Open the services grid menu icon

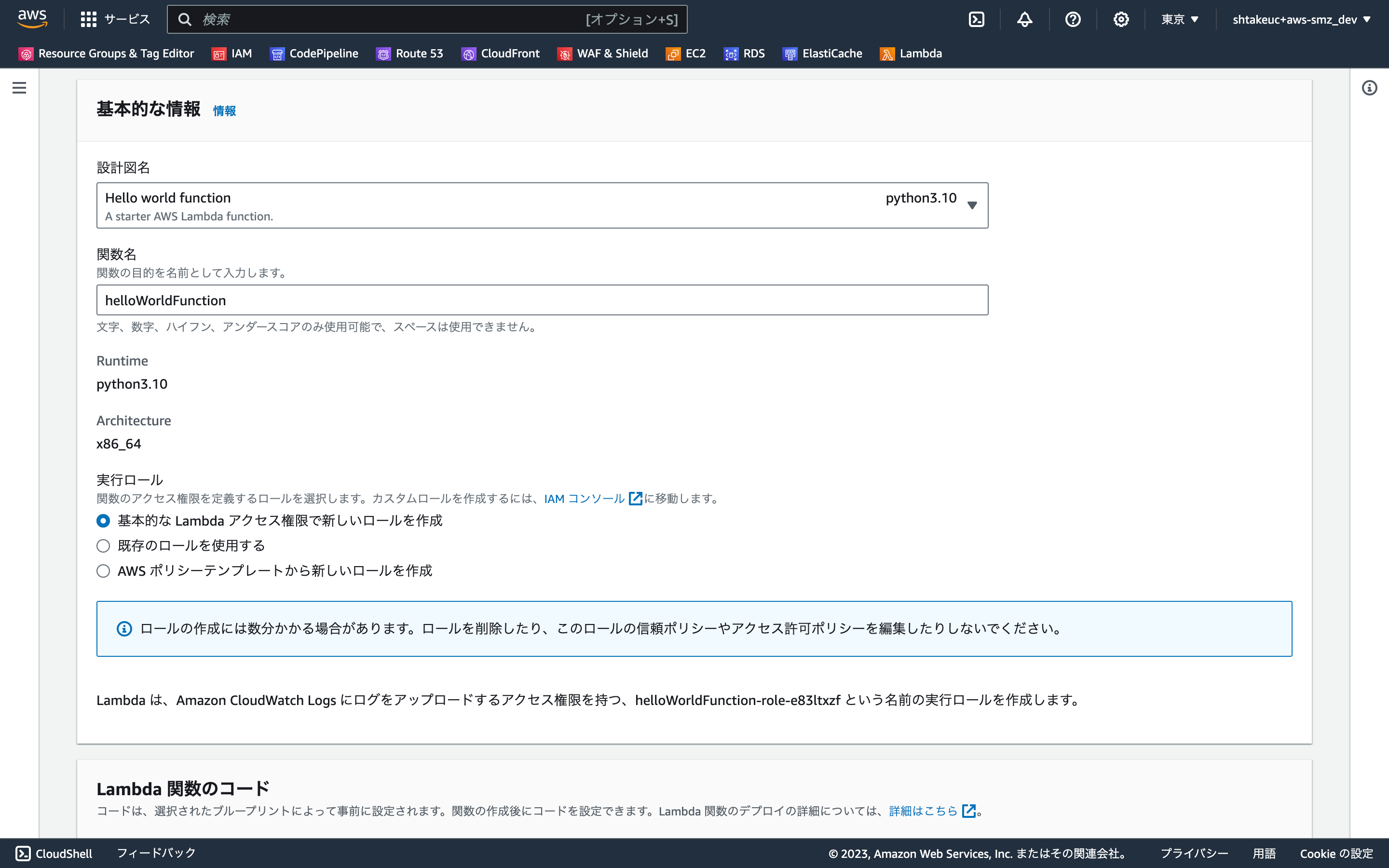tap(88, 19)
